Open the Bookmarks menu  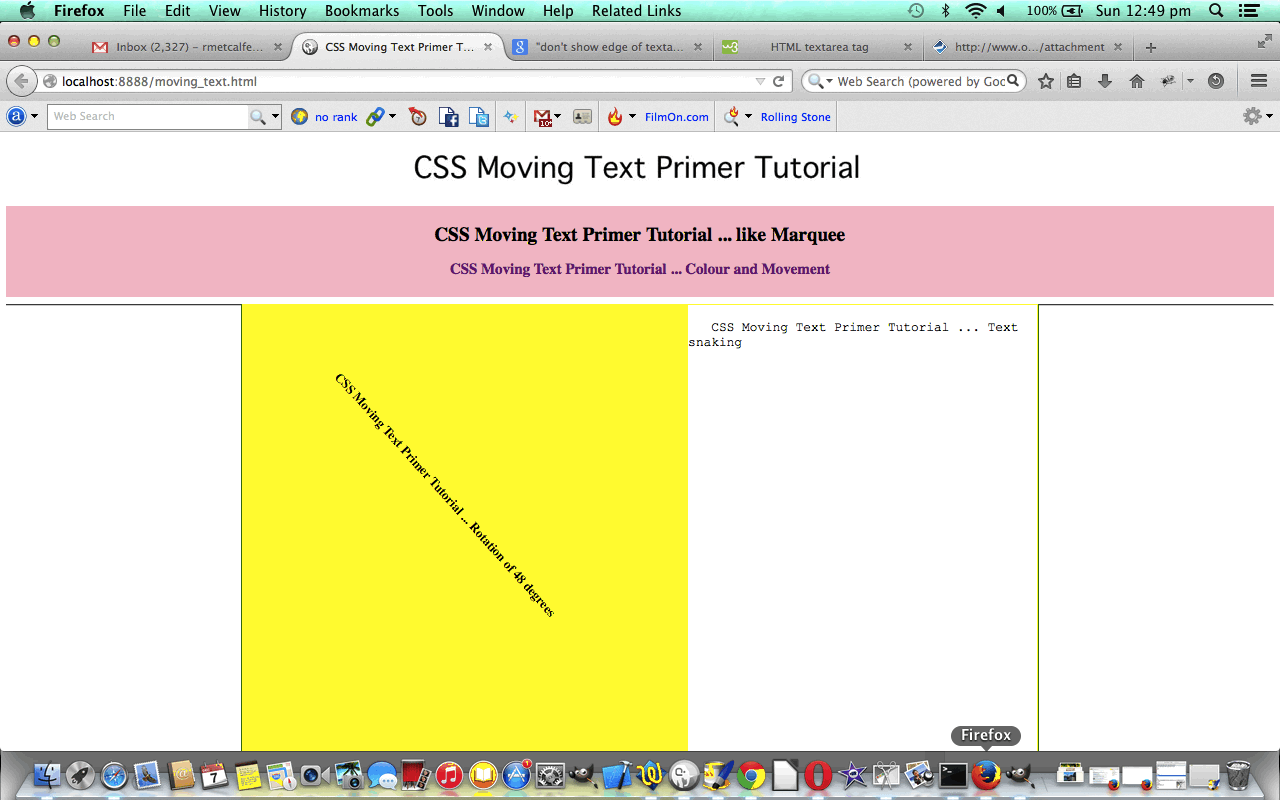coord(362,11)
